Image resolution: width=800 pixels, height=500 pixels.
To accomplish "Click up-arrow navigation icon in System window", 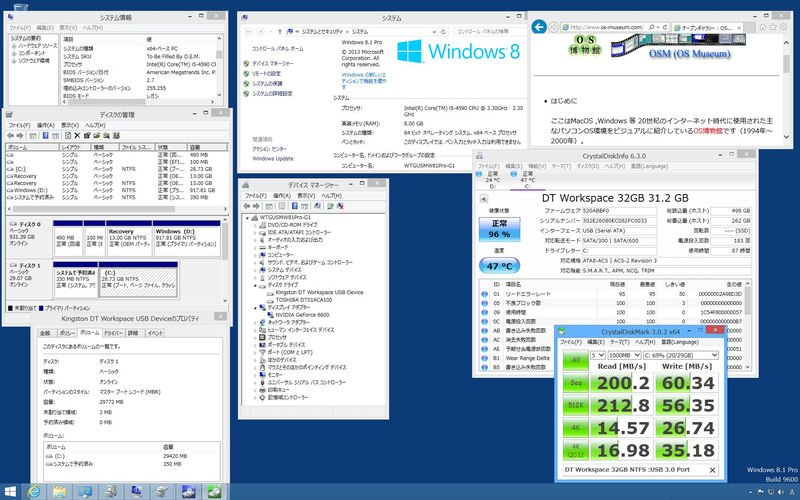I will tap(280, 32).
